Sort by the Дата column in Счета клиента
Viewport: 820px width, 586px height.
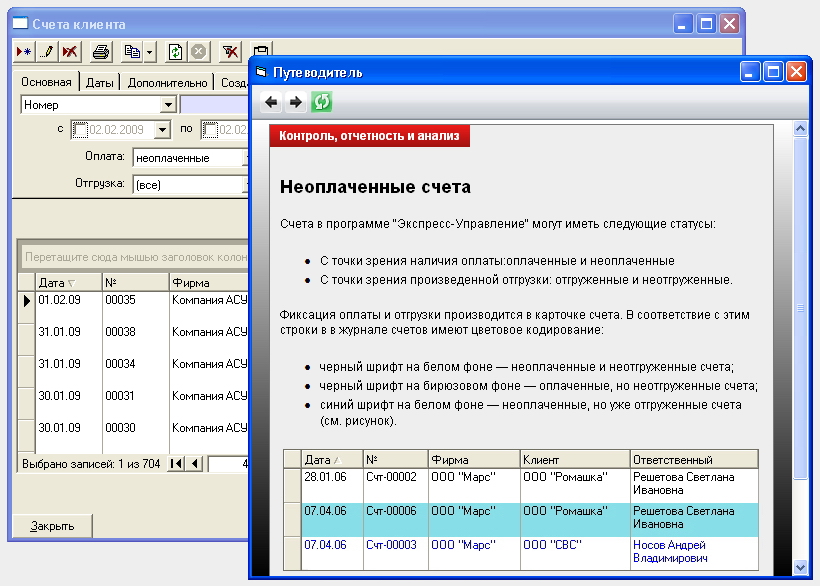point(68,283)
